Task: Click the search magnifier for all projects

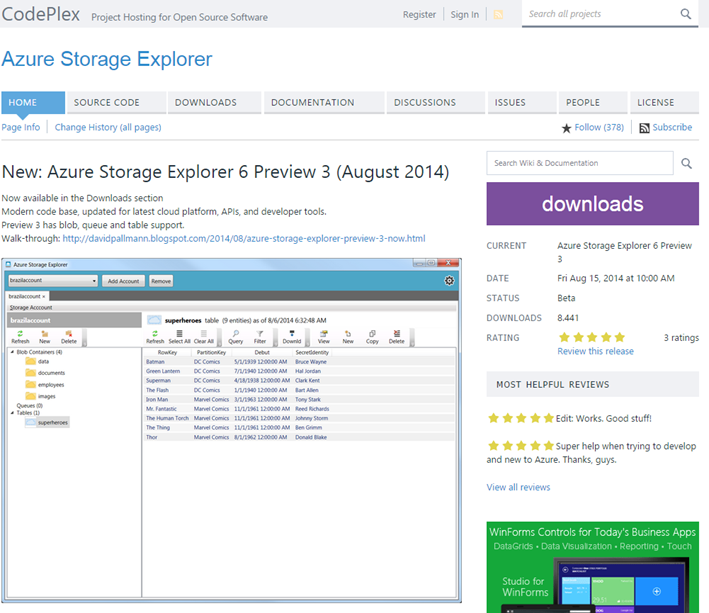Action: tap(685, 14)
